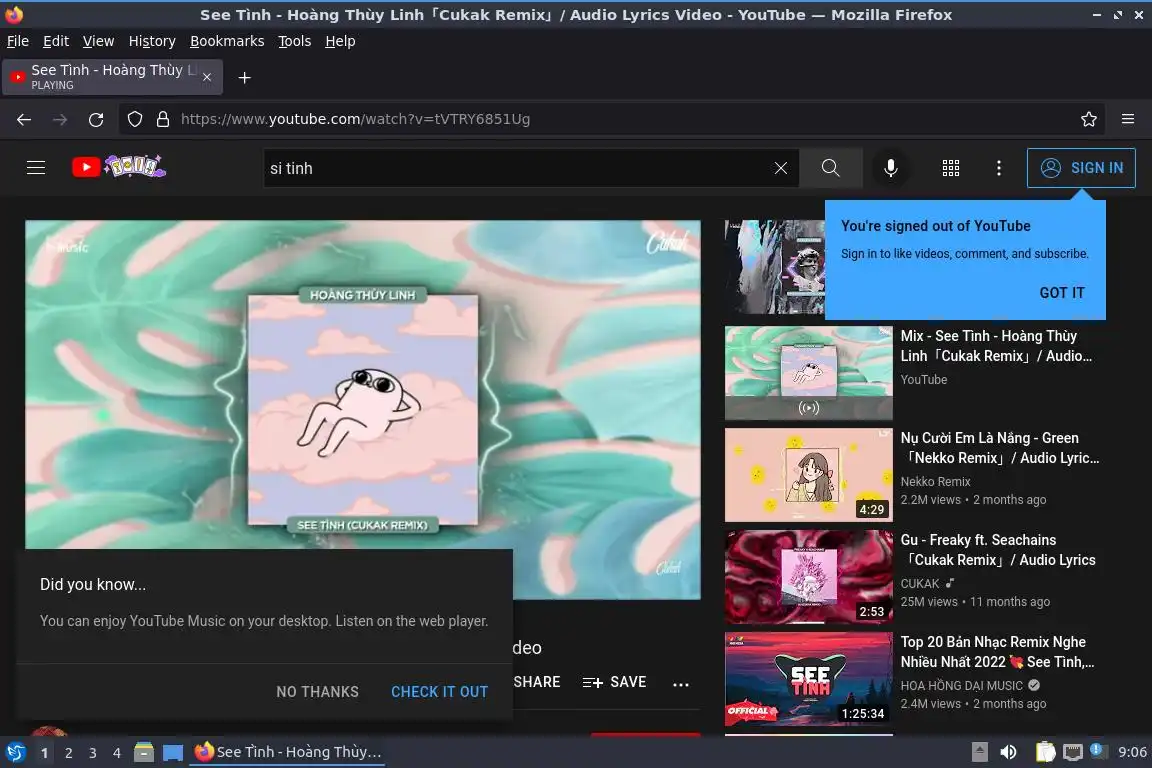Open the Edit menu
This screenshot has width=1152, height=768.
(56, 41)
